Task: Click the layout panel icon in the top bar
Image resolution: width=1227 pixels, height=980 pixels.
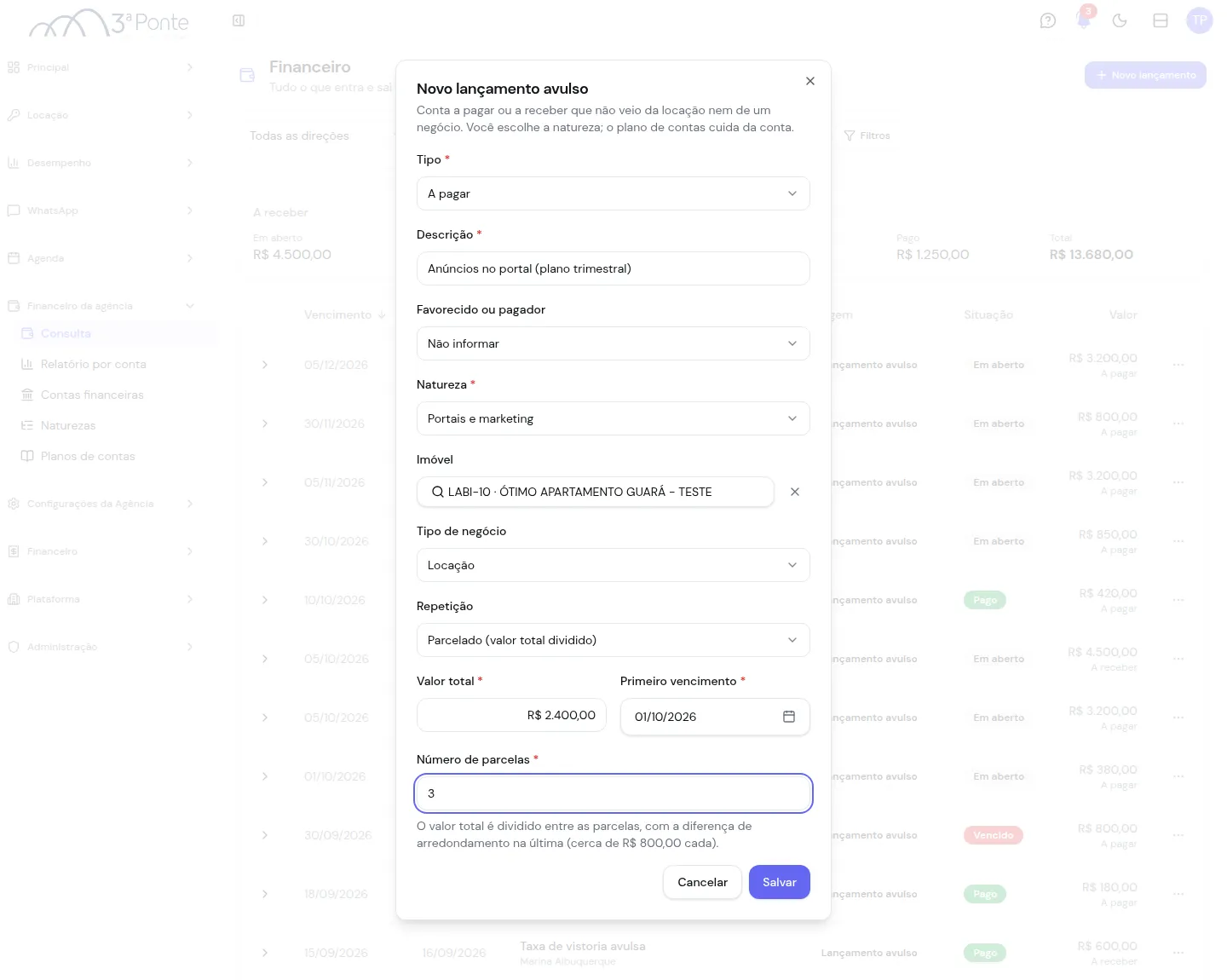Action: [1161, 20]
